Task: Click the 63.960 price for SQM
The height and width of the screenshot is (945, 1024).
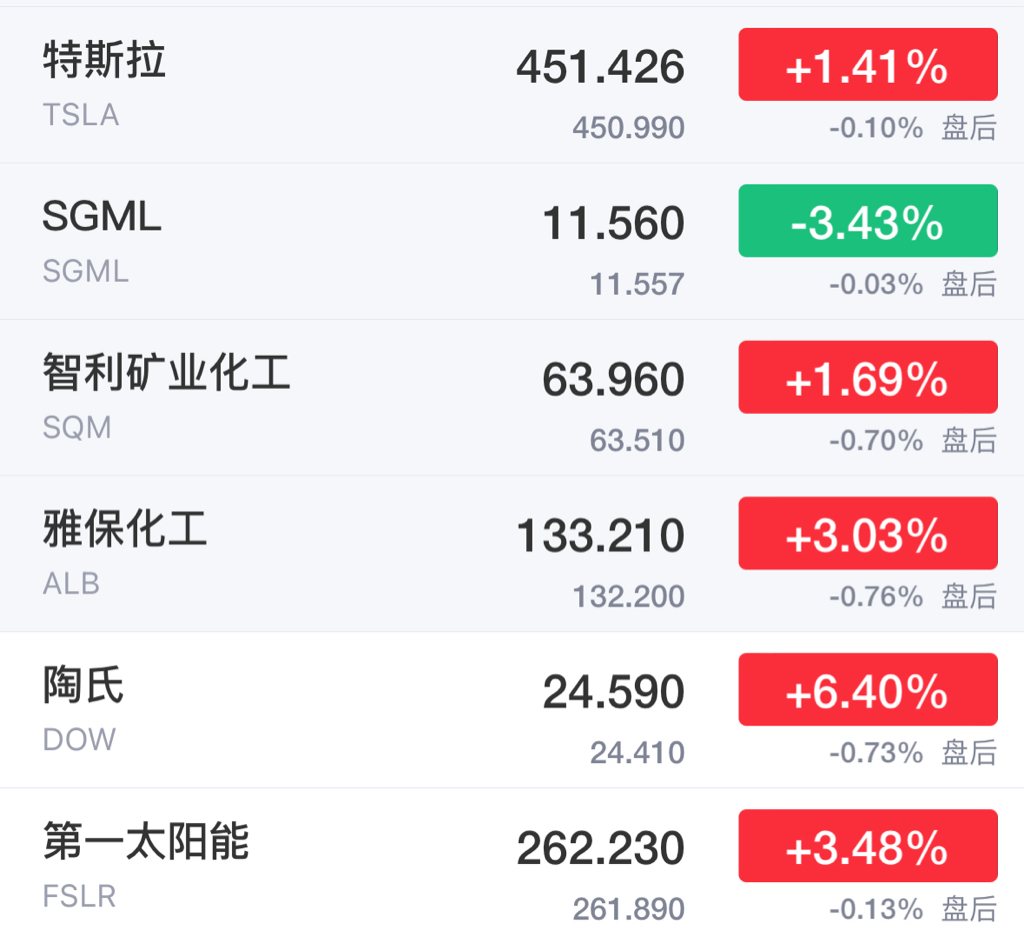Action: coord(613,379)
